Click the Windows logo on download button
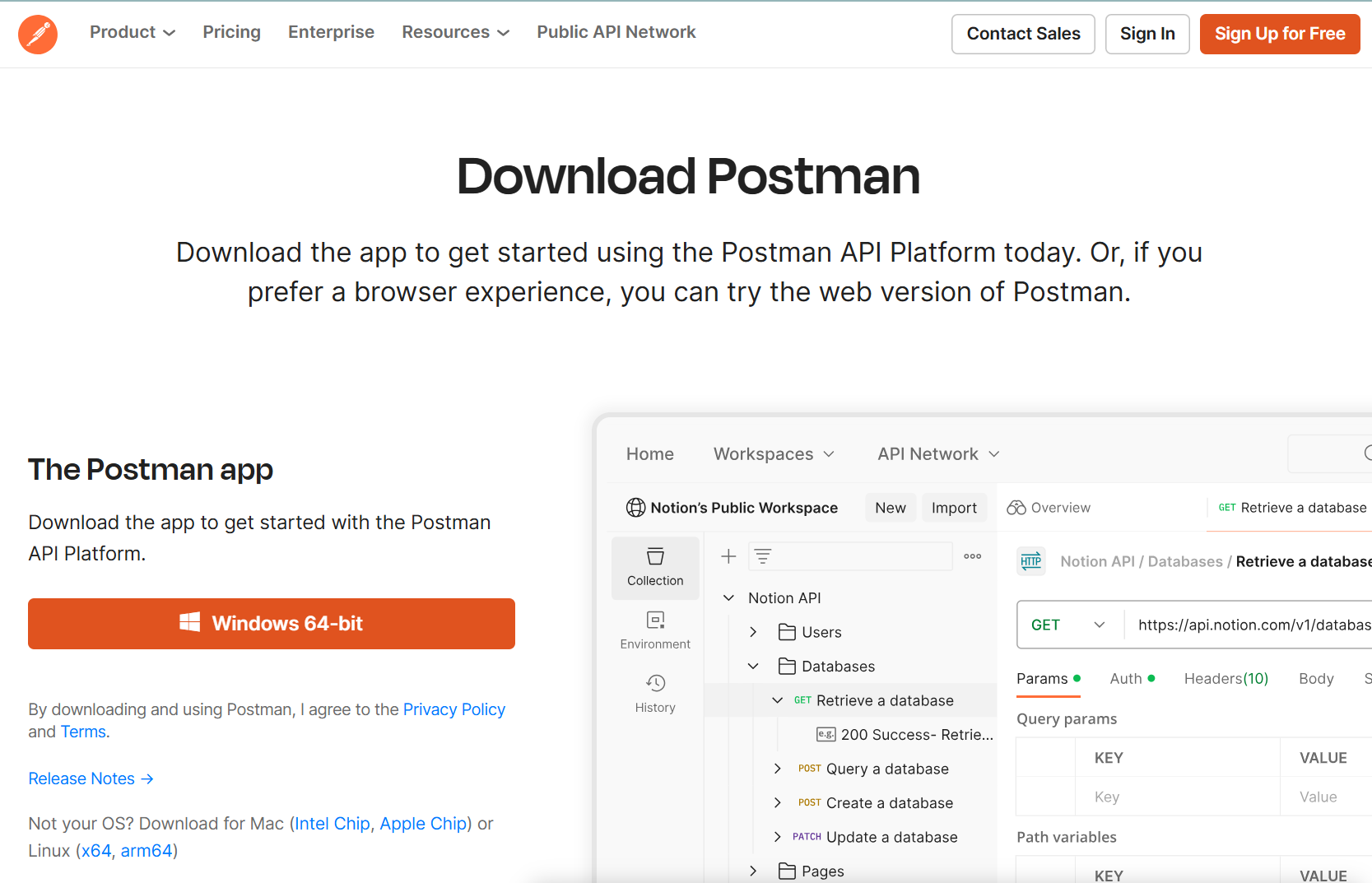The height and width of the screenshot is (883, 1372). click(190, 622)
